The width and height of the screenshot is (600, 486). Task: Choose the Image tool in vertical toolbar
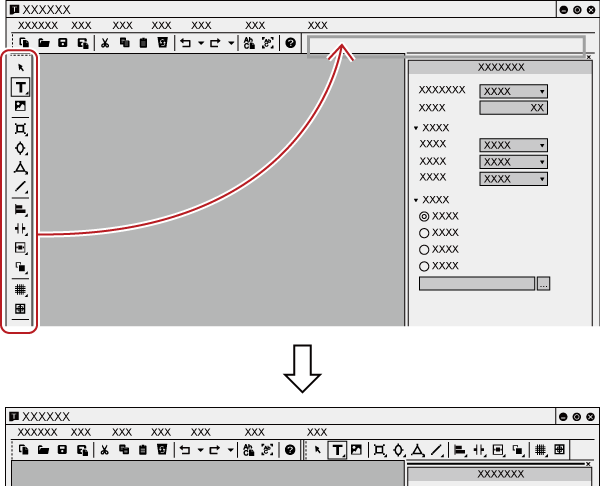tap(20, 106)
